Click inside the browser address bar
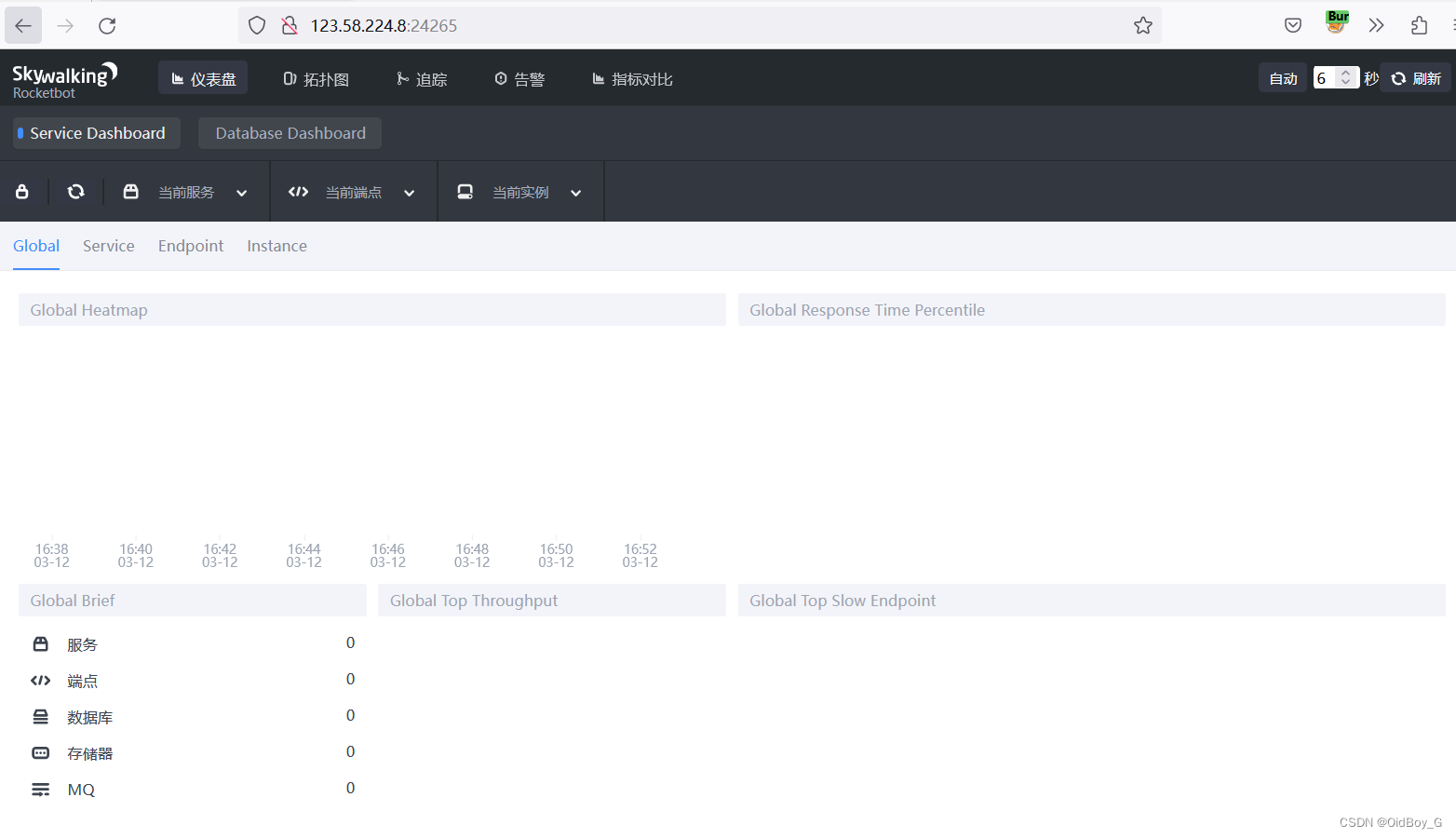Screen dimensions: 1456x838 [x=652, y=25]
